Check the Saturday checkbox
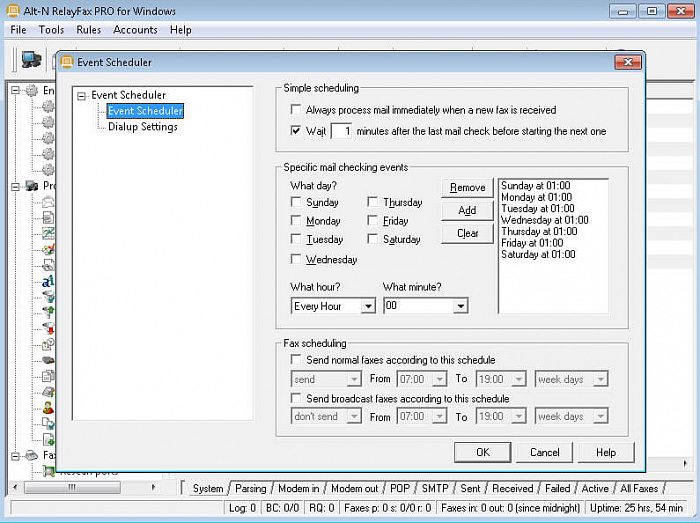 pyautogui.click(x=372, y=239)
